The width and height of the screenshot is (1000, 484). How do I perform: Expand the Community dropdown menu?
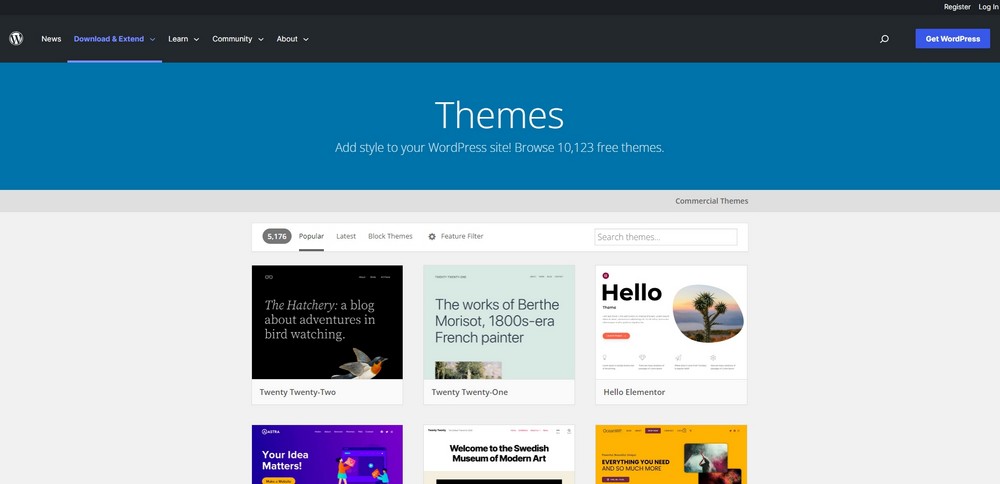[238, 39]
